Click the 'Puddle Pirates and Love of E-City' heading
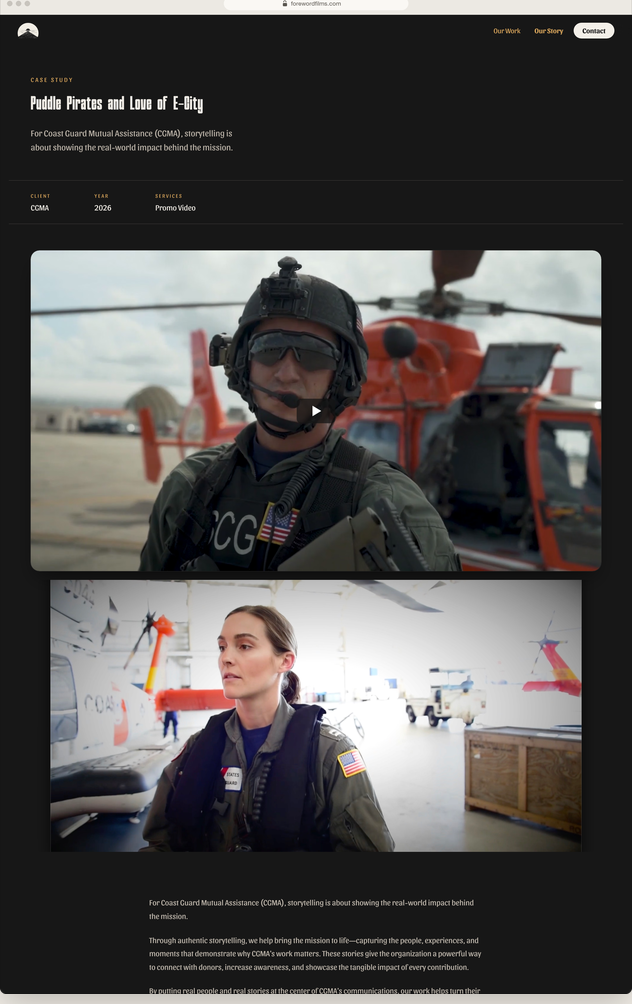632x1004 pixels. click(117, 104)
